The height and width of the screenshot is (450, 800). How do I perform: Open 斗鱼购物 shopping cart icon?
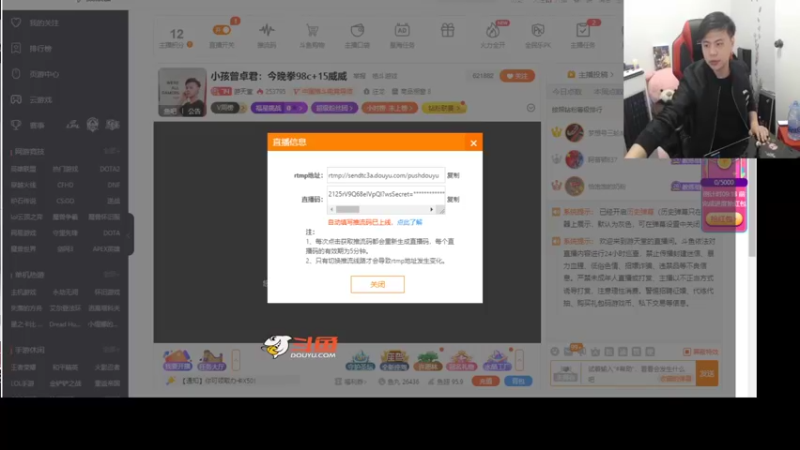312,30
